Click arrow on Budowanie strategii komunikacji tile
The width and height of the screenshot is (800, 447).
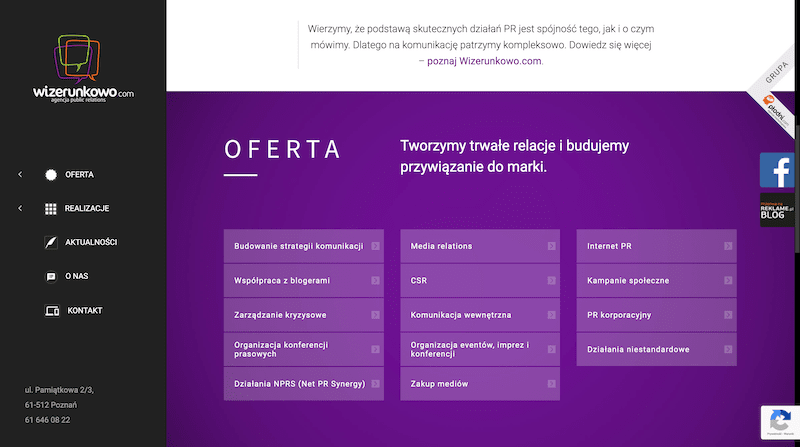[375, 246]
